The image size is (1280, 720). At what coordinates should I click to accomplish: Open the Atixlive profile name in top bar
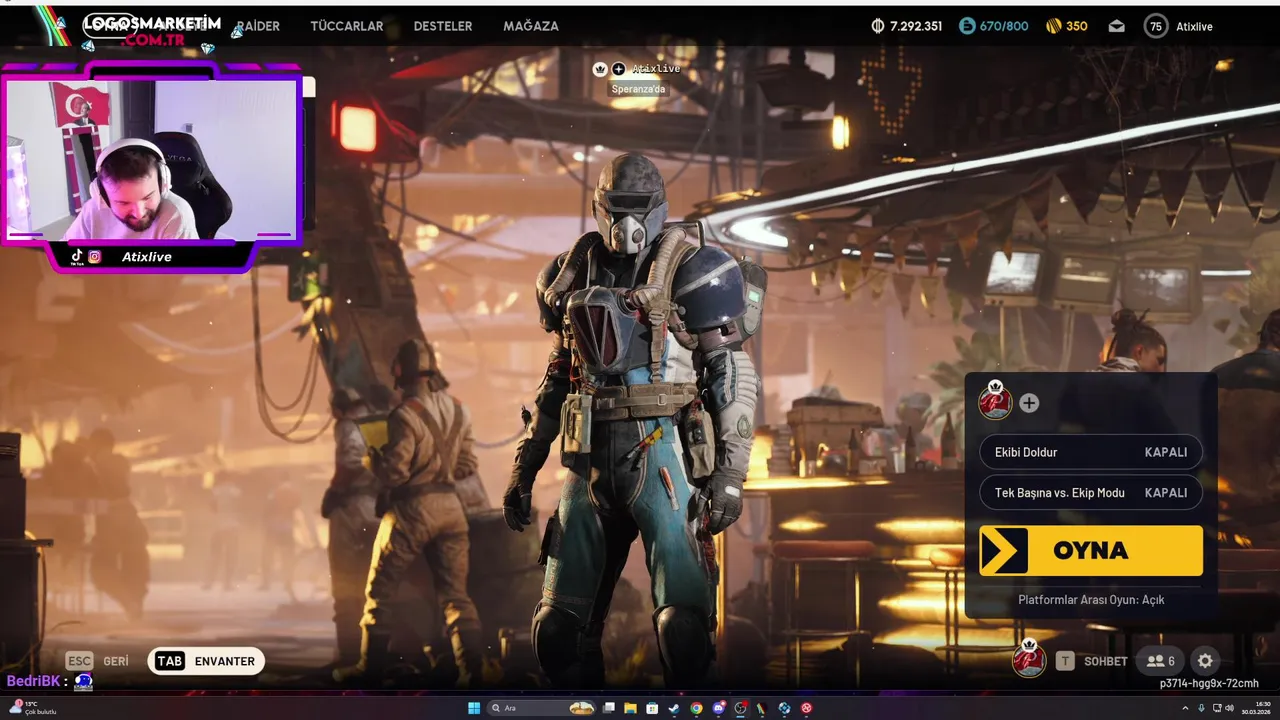(1194, 27)
